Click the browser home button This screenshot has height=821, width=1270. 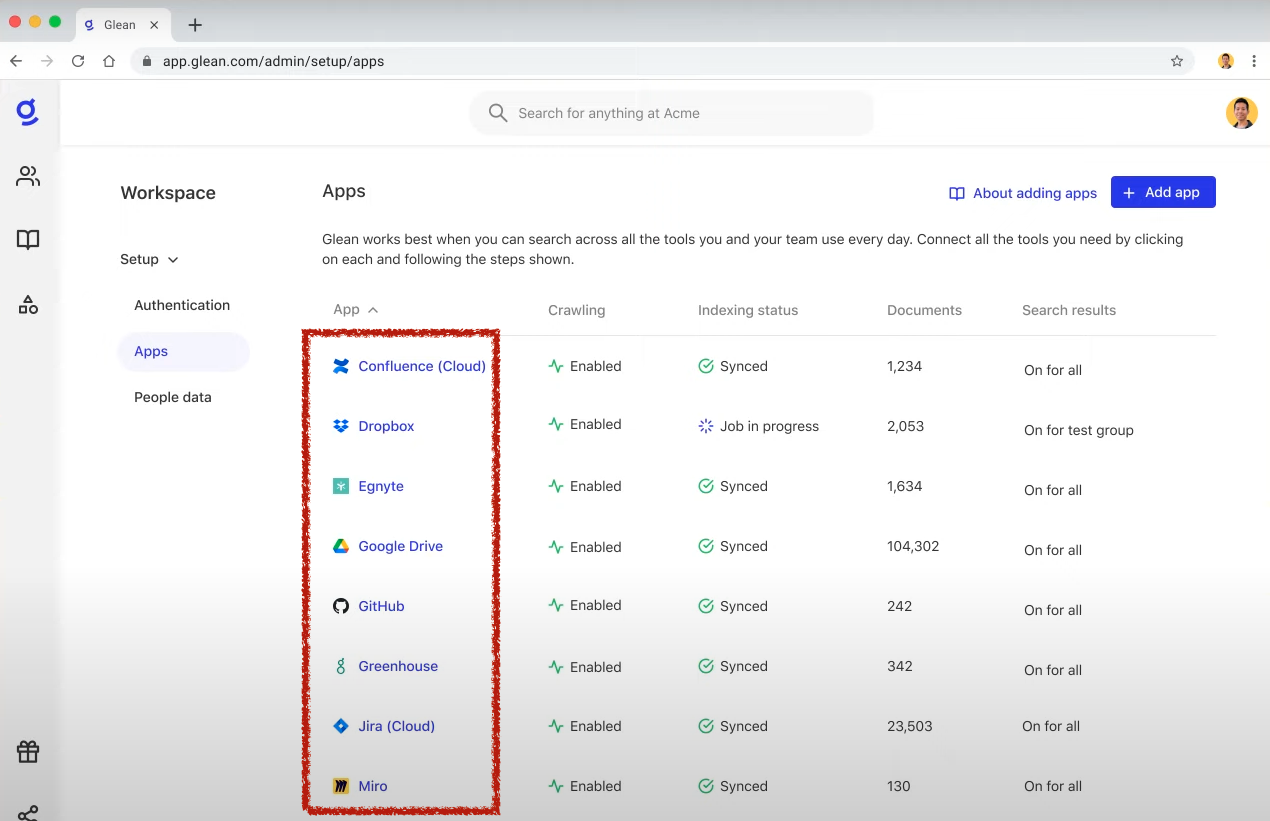109,61
